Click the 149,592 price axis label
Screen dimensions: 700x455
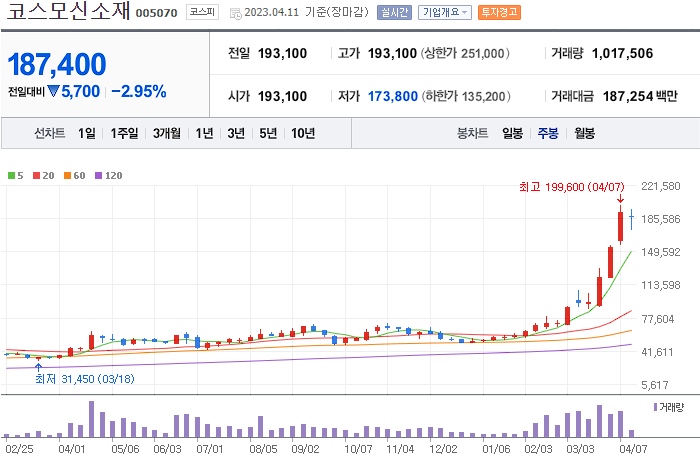(661, 252)
